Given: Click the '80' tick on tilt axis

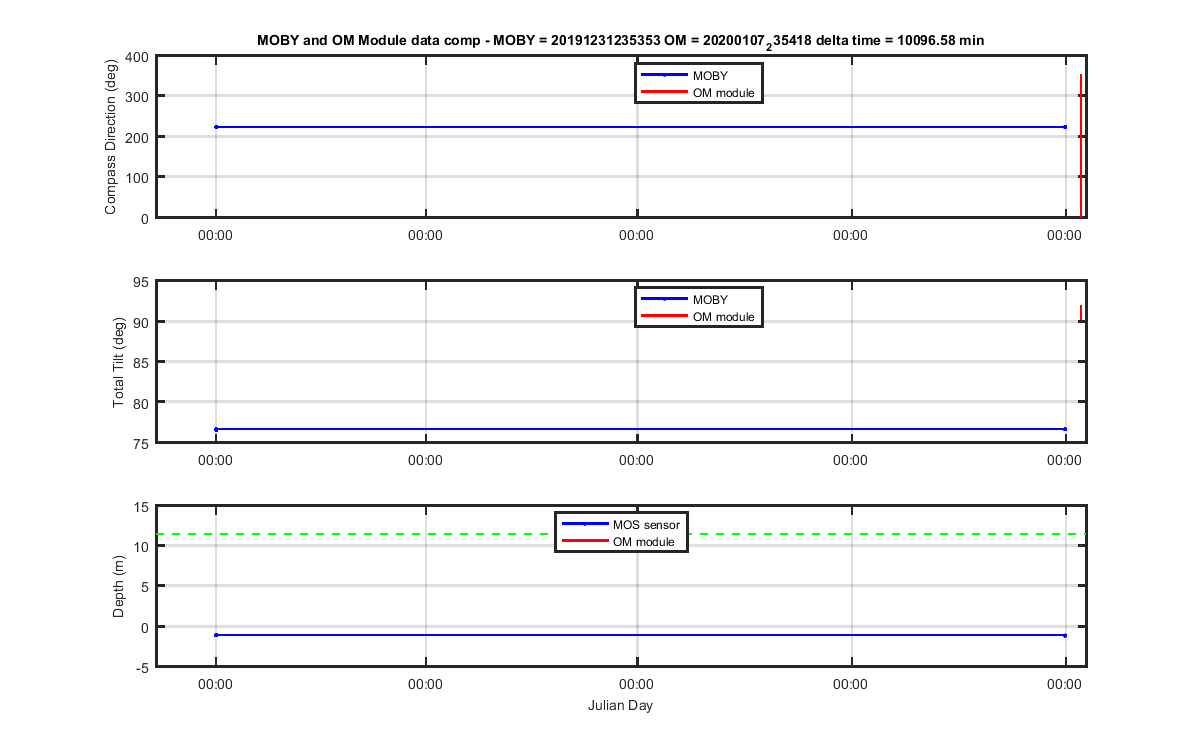Looking at the screenshot, I should 142,402.
